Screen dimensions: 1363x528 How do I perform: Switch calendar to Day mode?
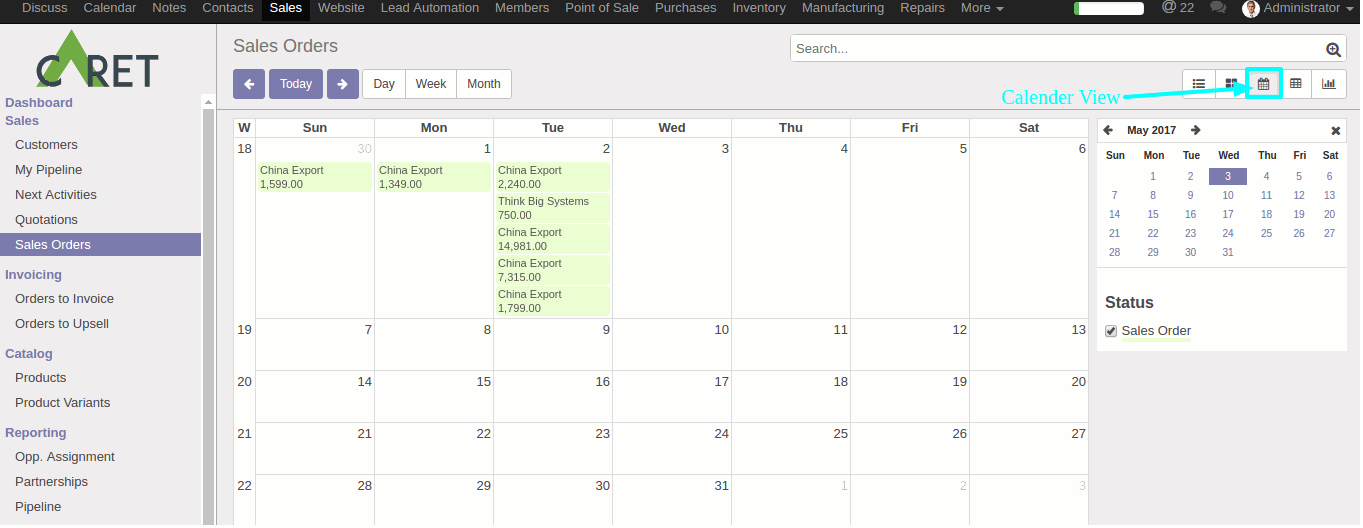(x=384, y=84)
